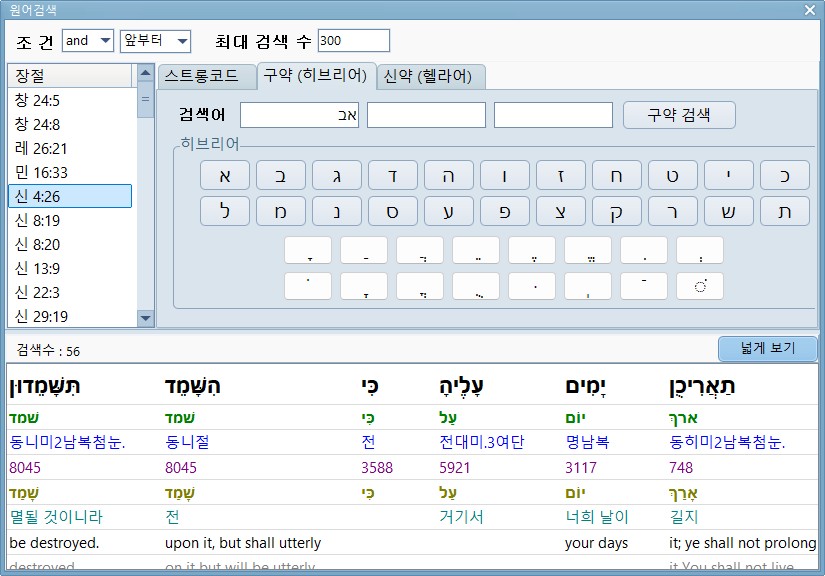
Task: Click the Hebrew letter מ (mem) key
Action: coord(281,211)
